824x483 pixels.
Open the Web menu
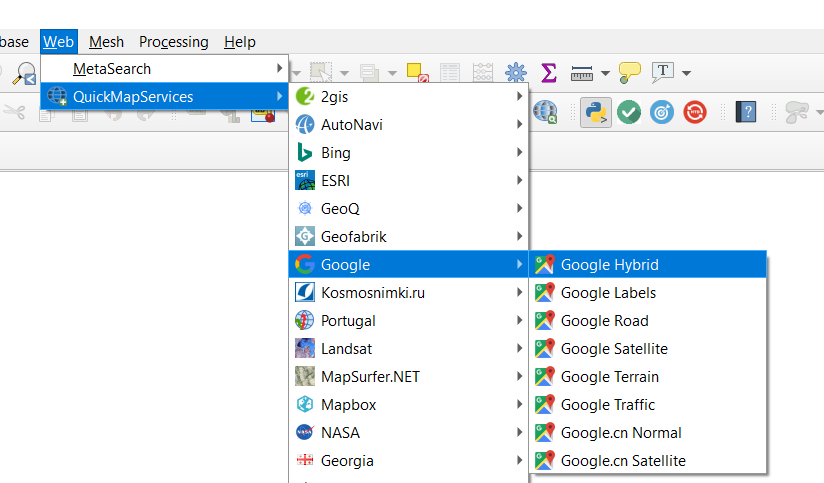(58, 42)
